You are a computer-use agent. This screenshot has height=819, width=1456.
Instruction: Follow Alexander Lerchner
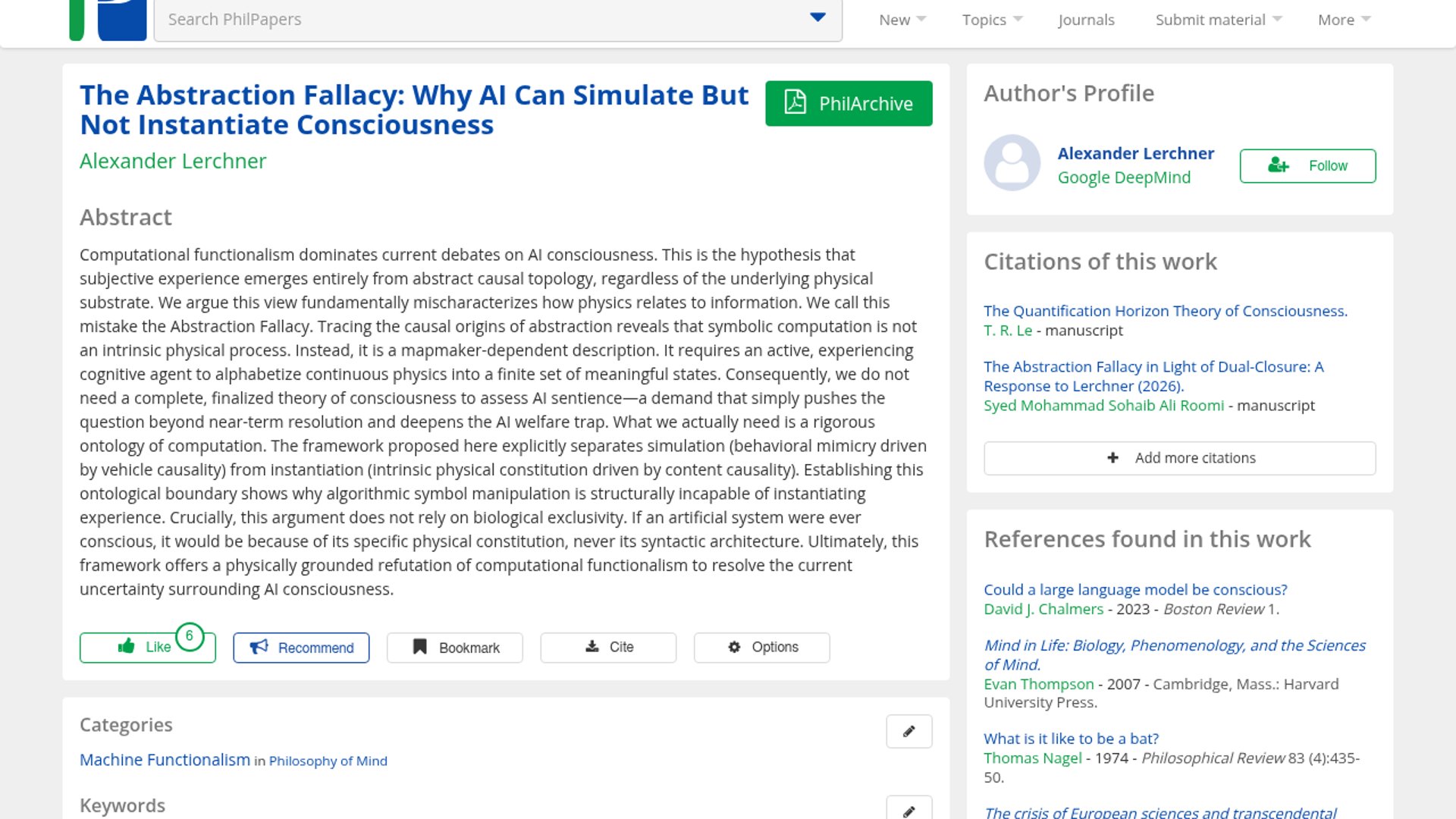(x=1307, y=165)
